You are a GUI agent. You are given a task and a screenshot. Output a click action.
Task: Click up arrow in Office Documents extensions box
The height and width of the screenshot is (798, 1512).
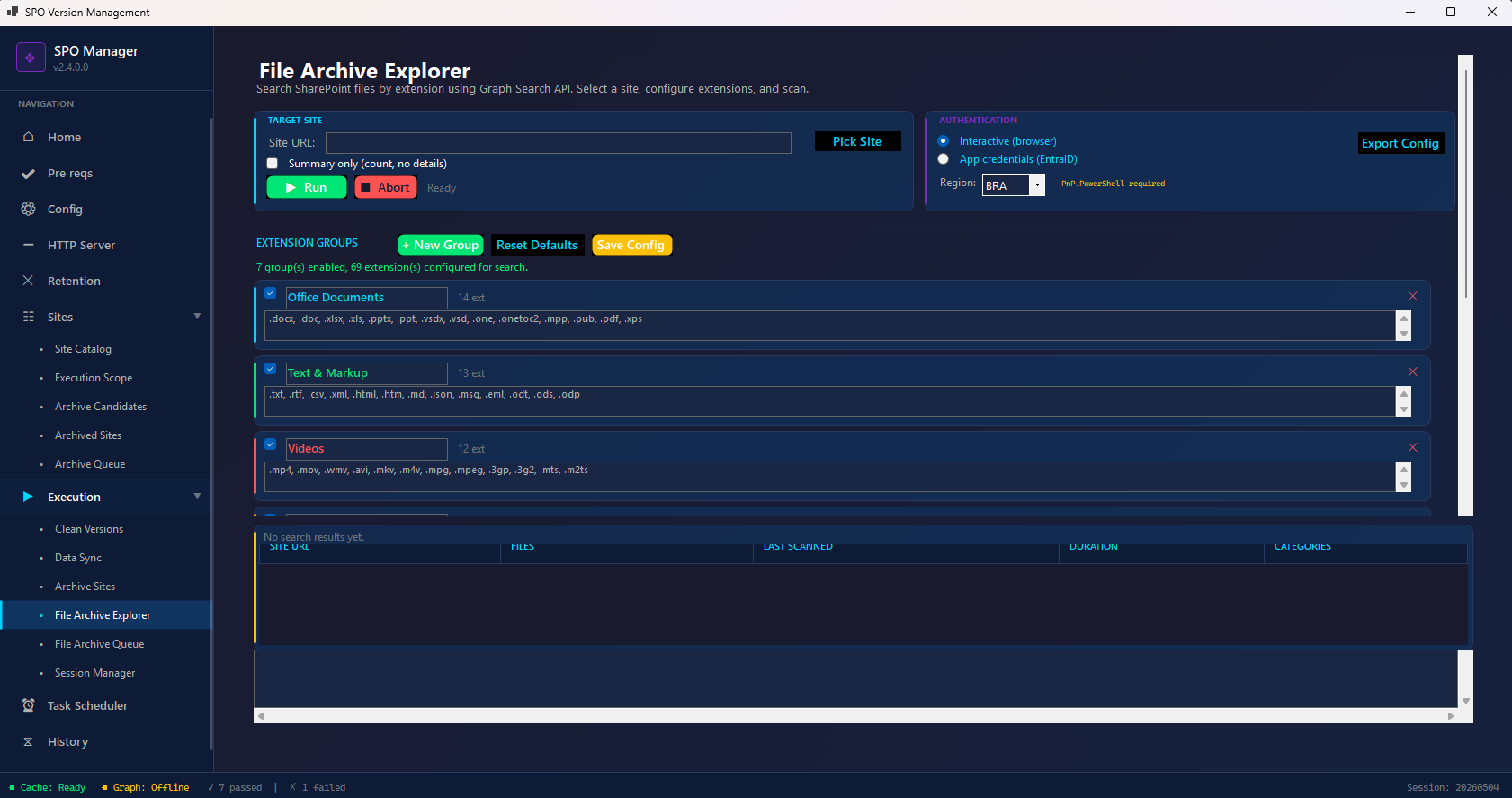click(x=1404, y=318)
